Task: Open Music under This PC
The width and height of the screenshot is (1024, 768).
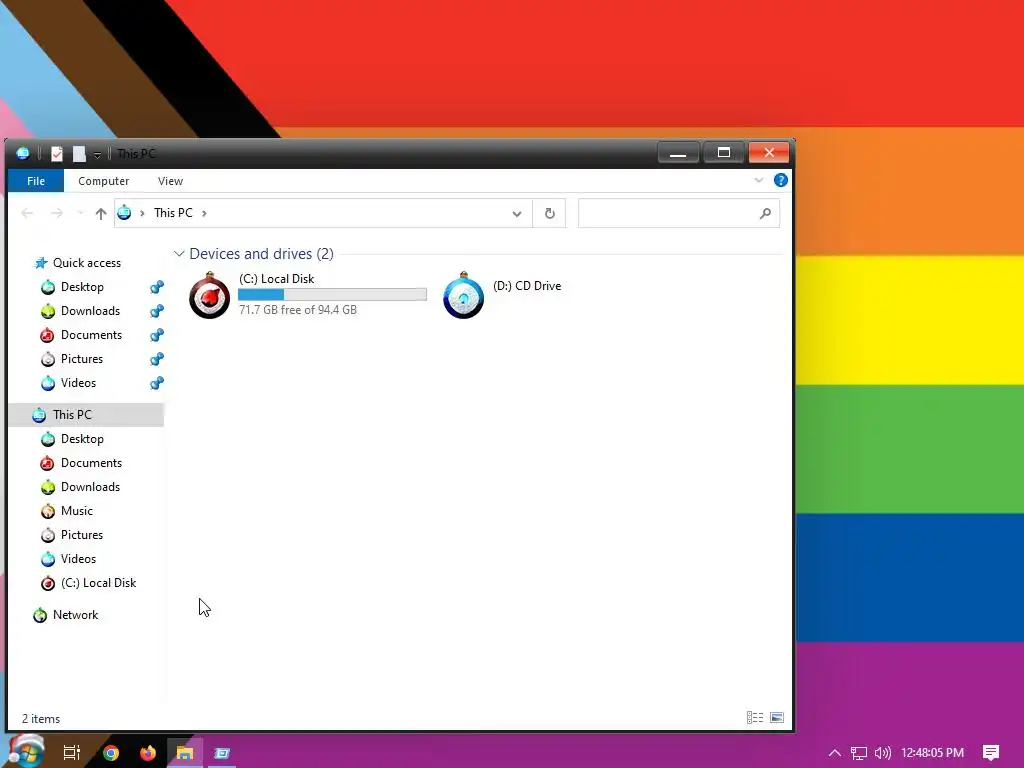Action: click(76, 511)
